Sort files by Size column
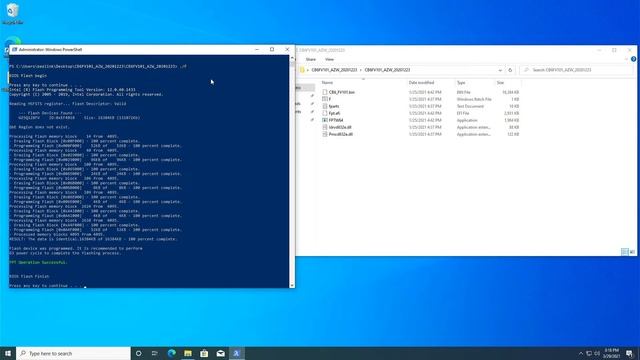Image resolution: width=640 pixels, height=360 pixels. coord(500,83)
